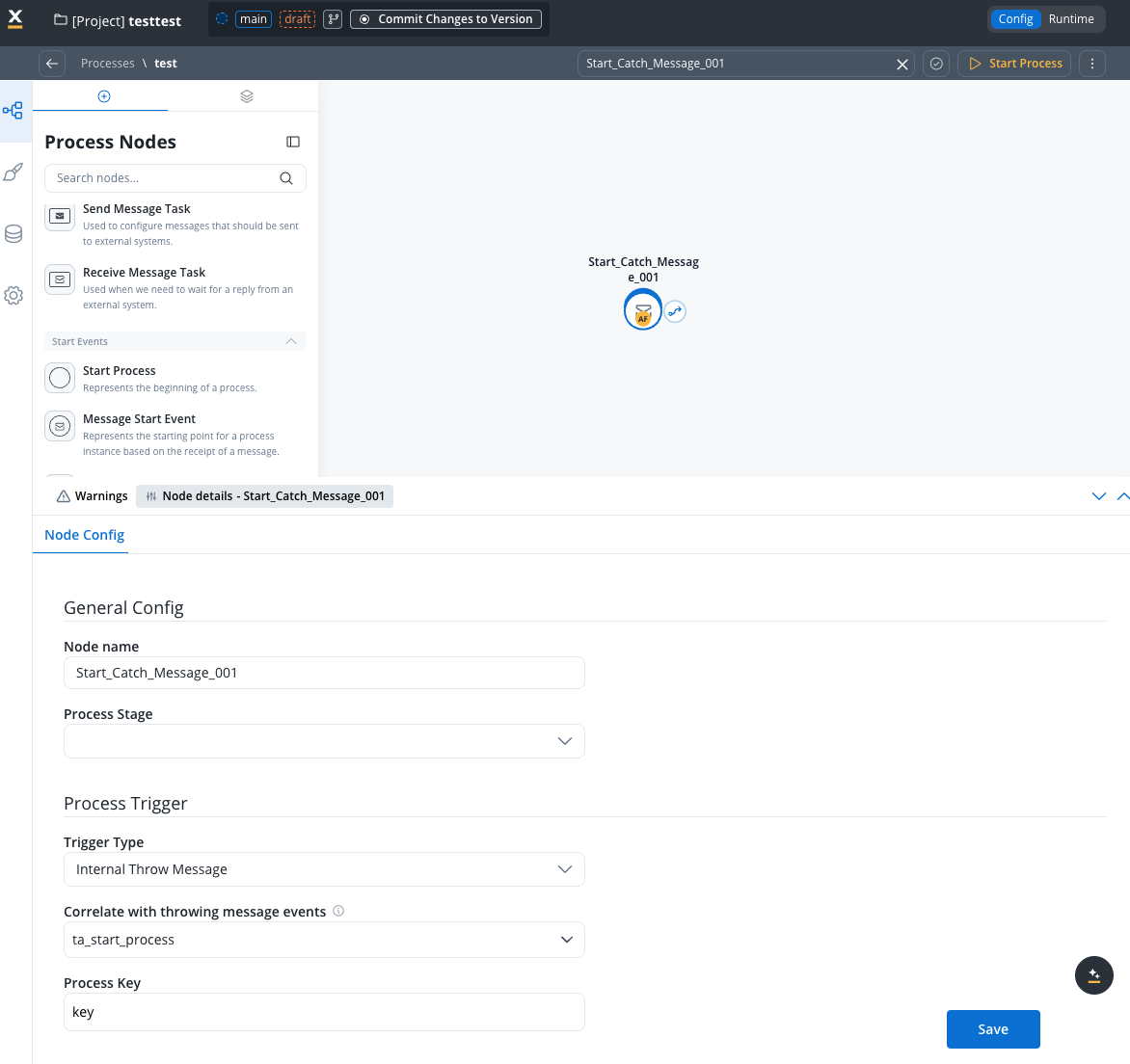This screenshot has width=1130, height=1064.
Task: Toggle the Process Nodes panel collapse icon
Action: coord(293,142)
